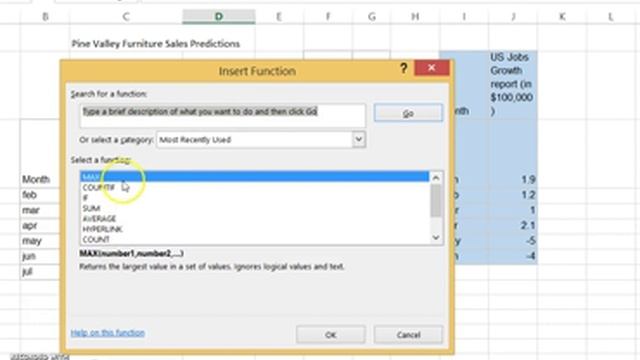640x360 pixels.
Task: Click the feb cell in column B
Action: pos(40,195)
